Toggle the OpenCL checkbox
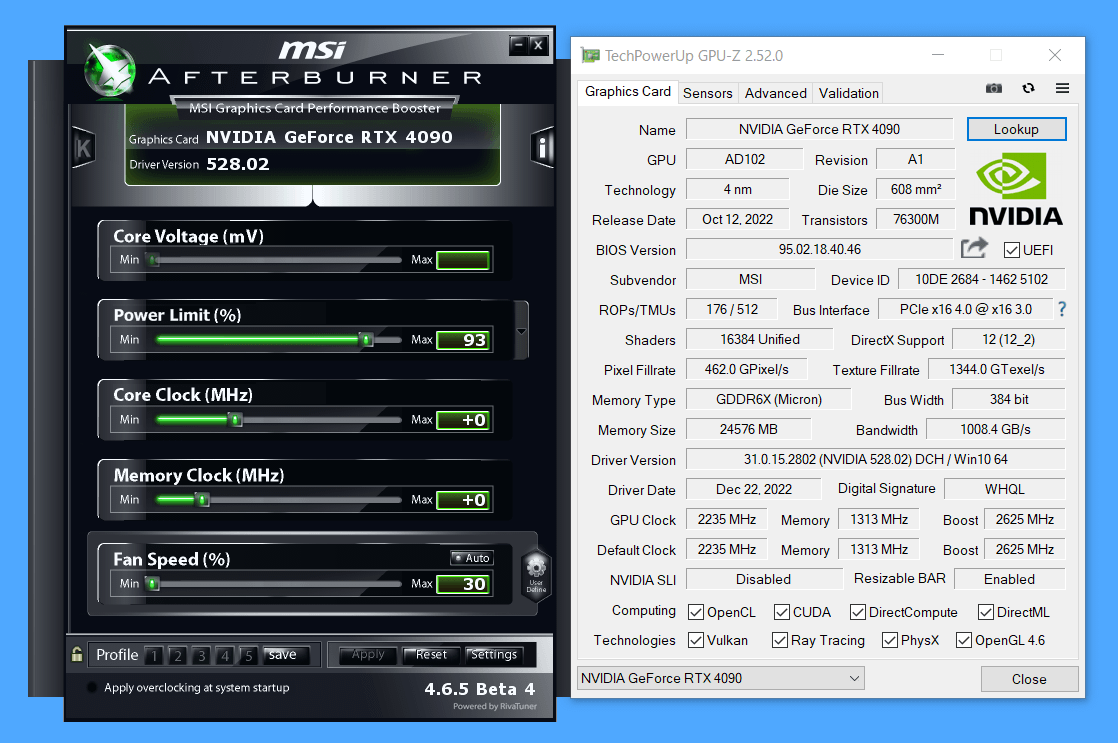 coord(696,612)
